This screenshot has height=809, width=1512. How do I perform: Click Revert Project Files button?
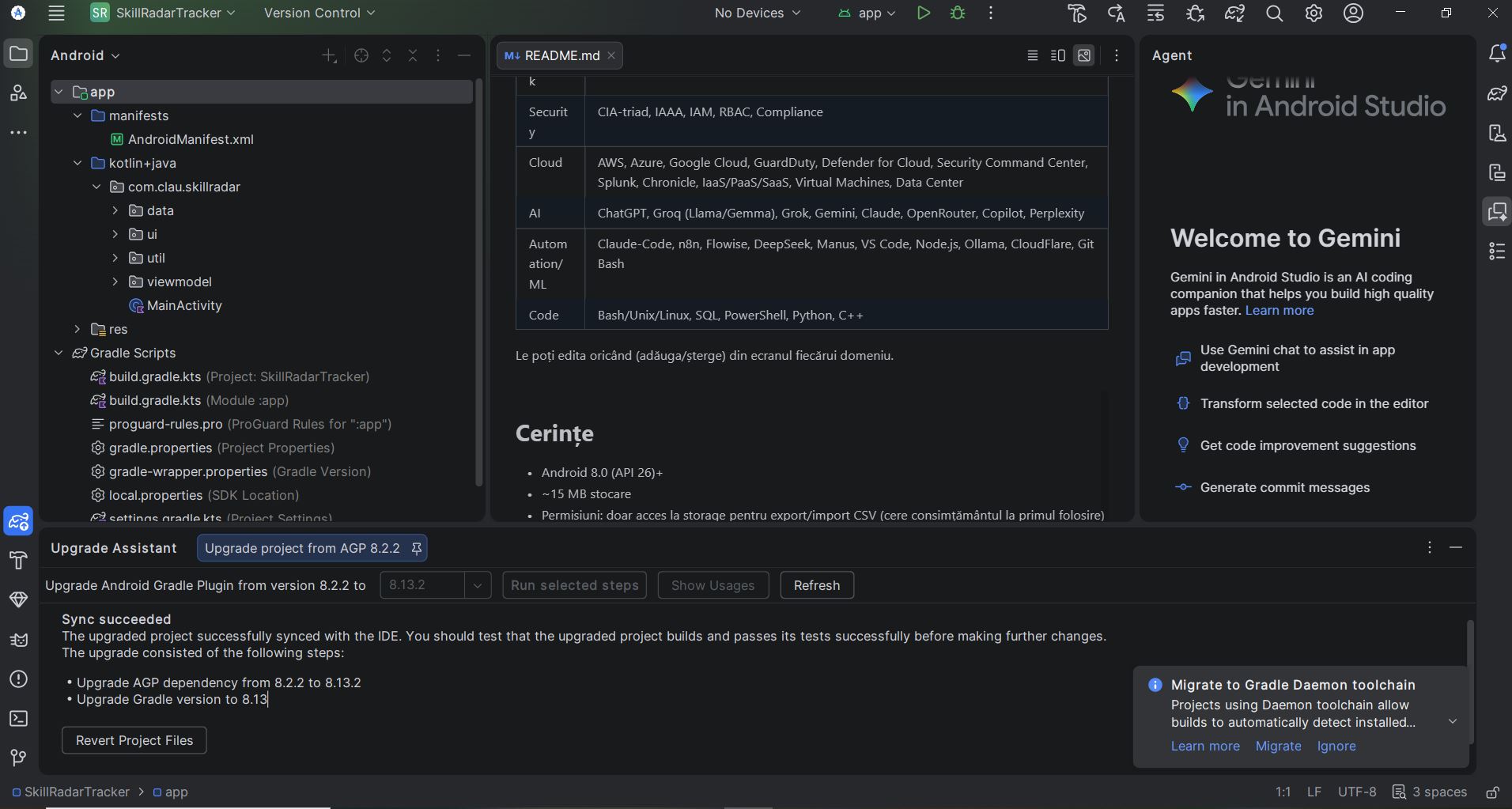point(134,740)
